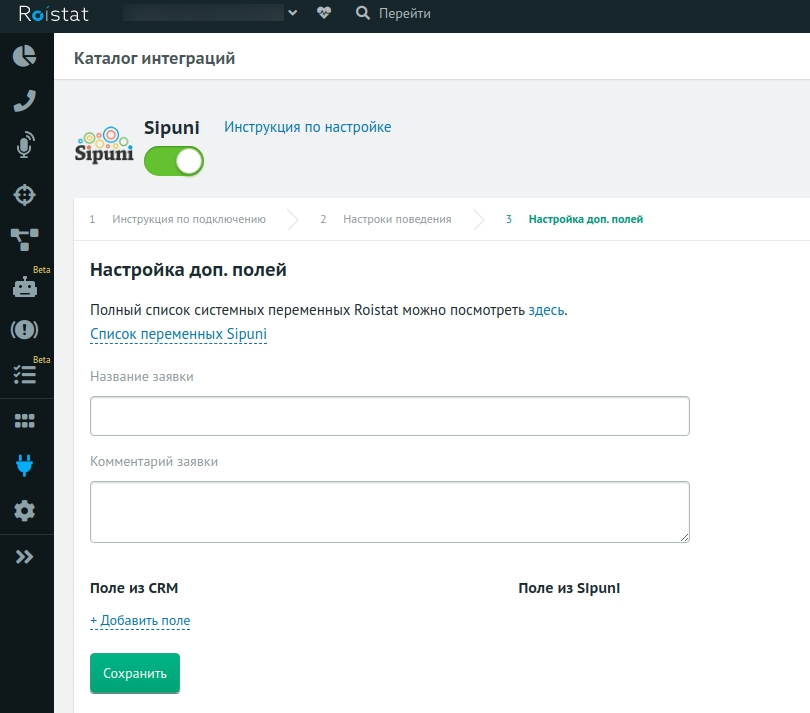Go to step 2 Настроки поведения
Viewport: 810px width, 713px height.
click(x=397, y=219)
